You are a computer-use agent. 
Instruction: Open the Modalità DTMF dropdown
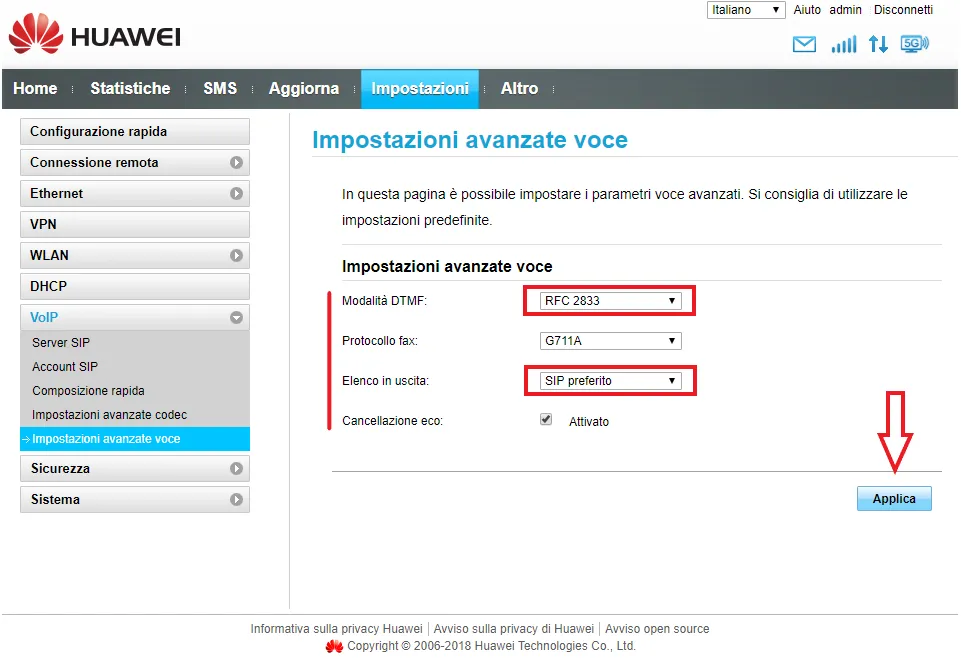(610, 301)
